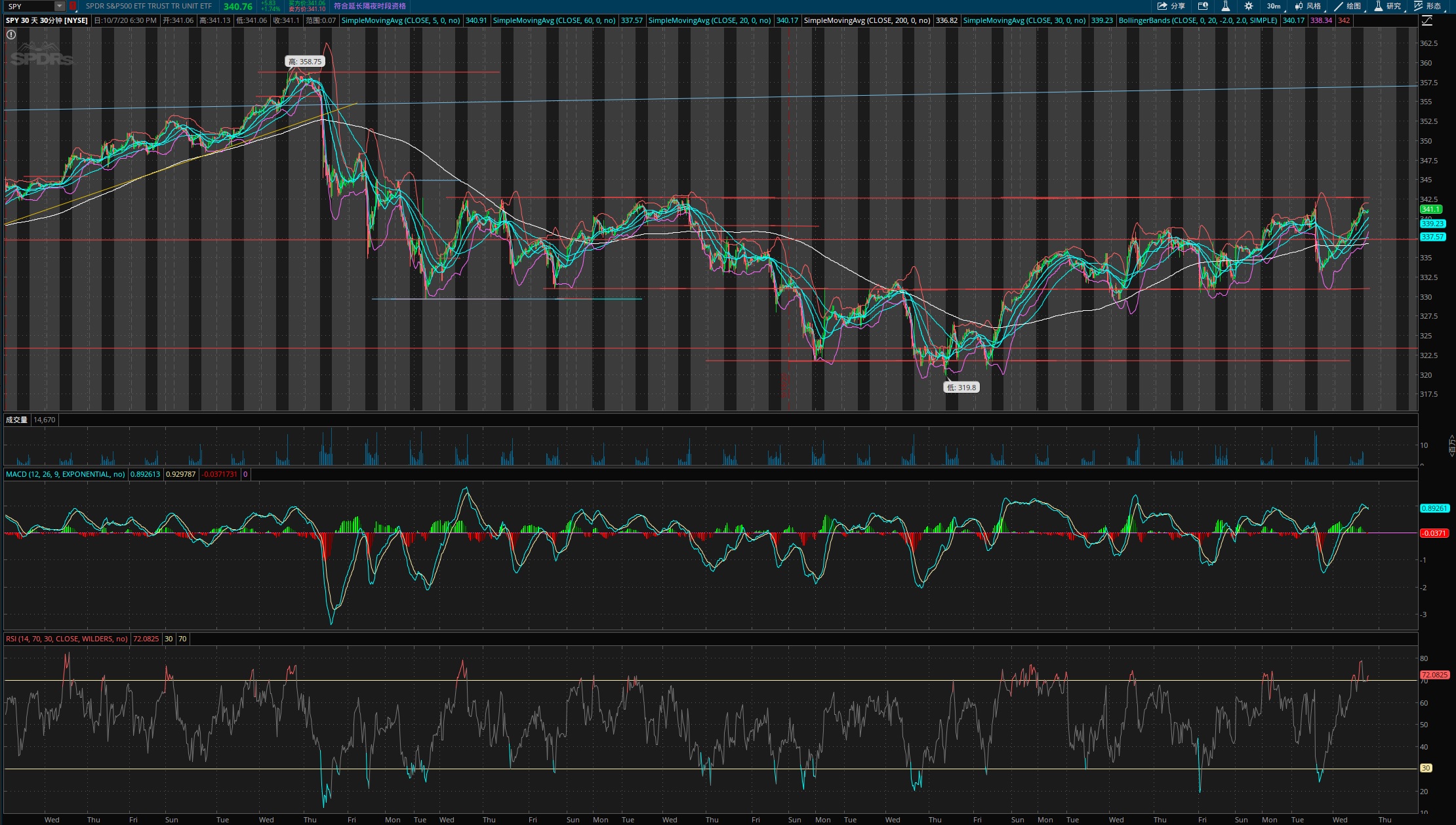Click the RSI (14, 70, 30, CLOSE, WILDERS, no) label
Image resolution: width=1456 pixels, height=825 pixels.
[x=67, y=639]
